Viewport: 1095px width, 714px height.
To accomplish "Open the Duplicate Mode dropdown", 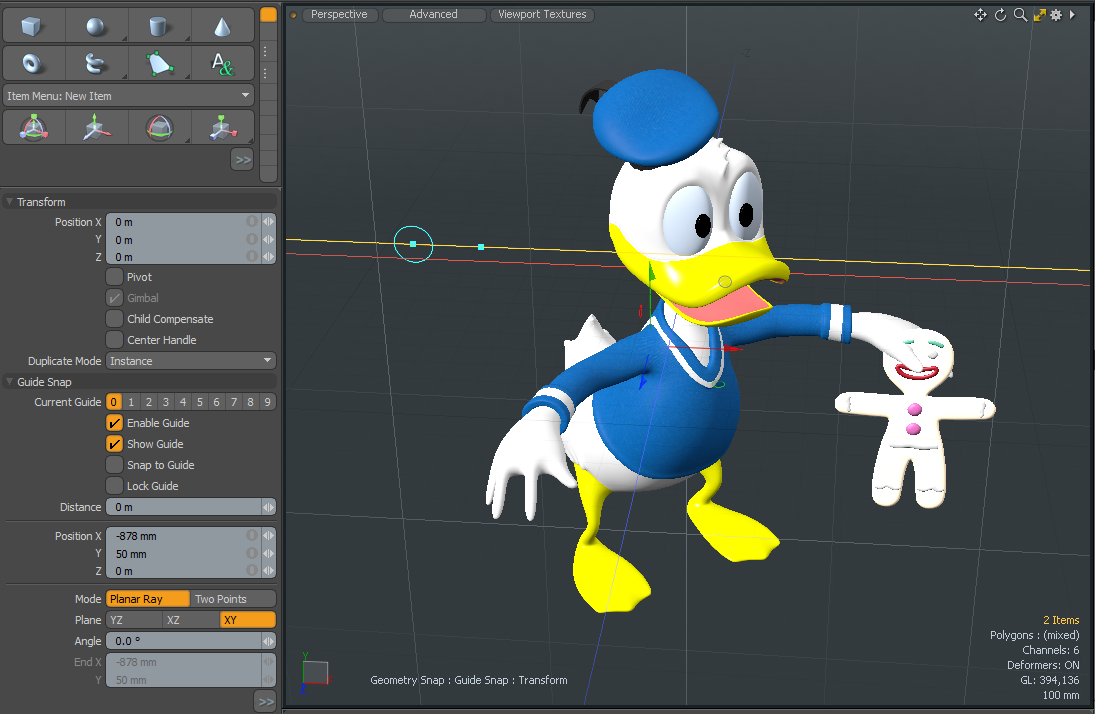I will tap(190, 361).
